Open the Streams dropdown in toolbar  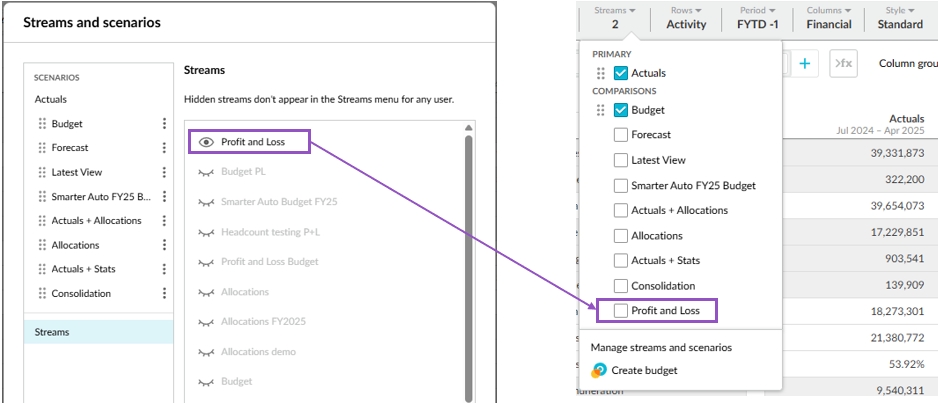[614, 17]
